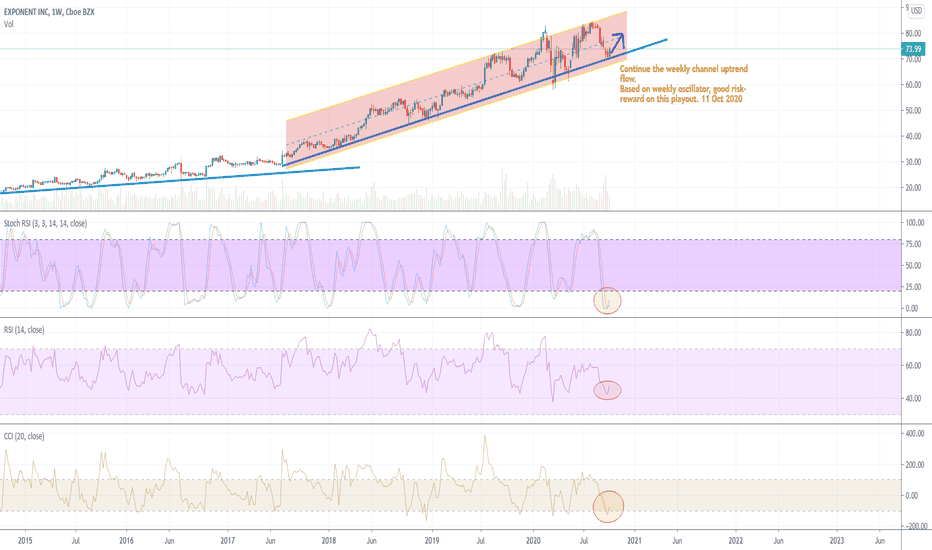
Task: Click the 2018 label on time axis
Action: (x=329, y=540)
